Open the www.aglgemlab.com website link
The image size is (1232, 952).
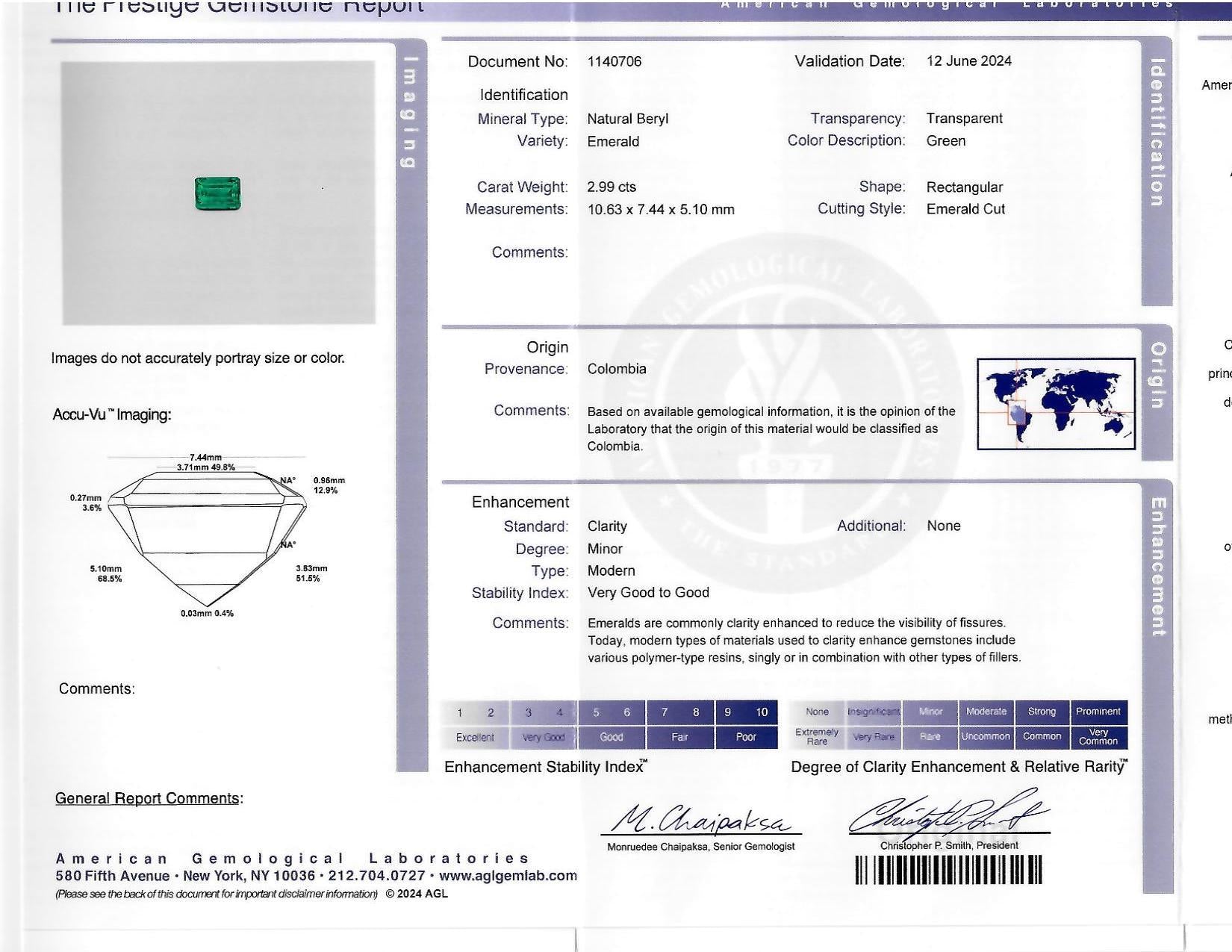pyautogui.click(x=508, y=876)
